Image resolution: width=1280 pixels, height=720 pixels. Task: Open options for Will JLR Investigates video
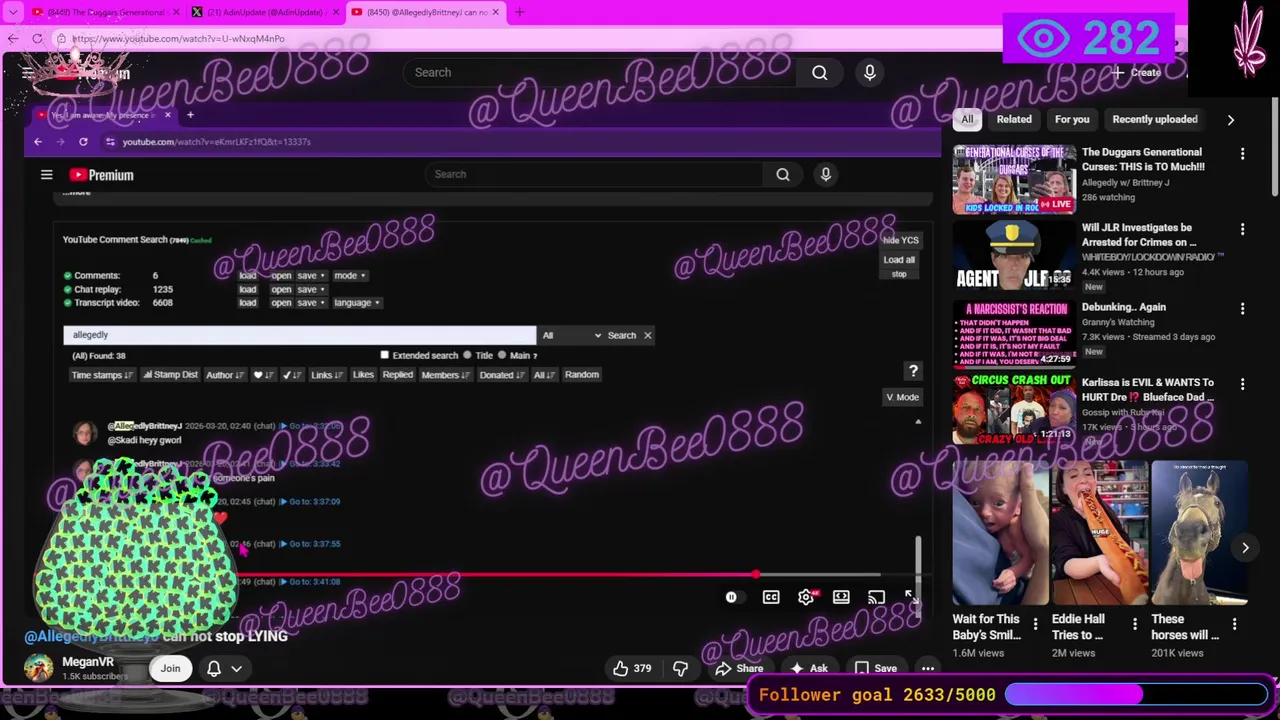[1242, 229]
